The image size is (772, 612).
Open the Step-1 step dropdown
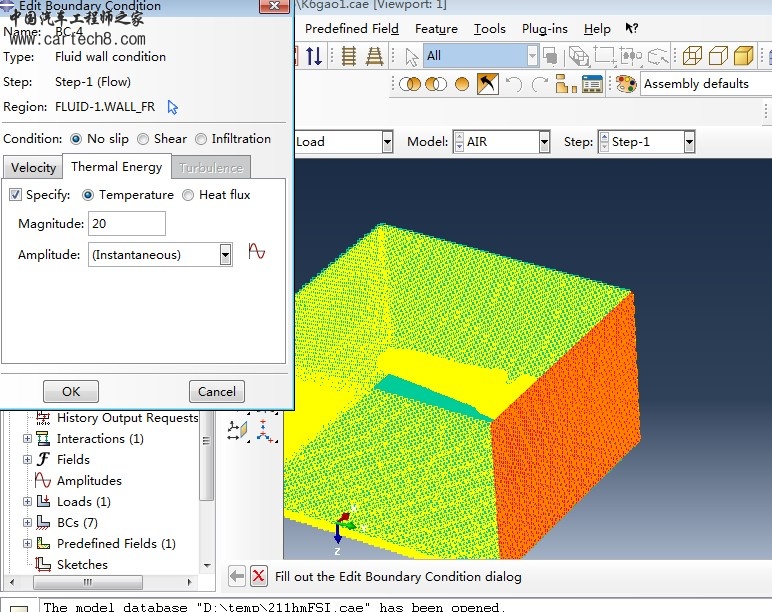689,142
